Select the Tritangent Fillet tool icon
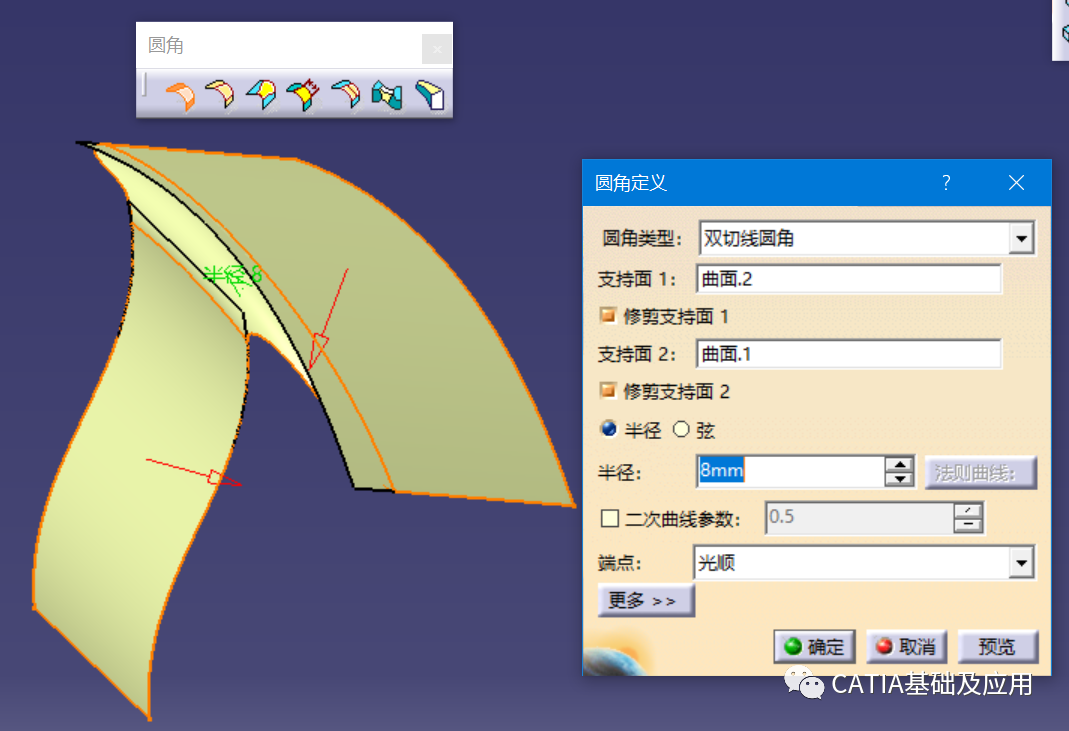 click(430, 95)
